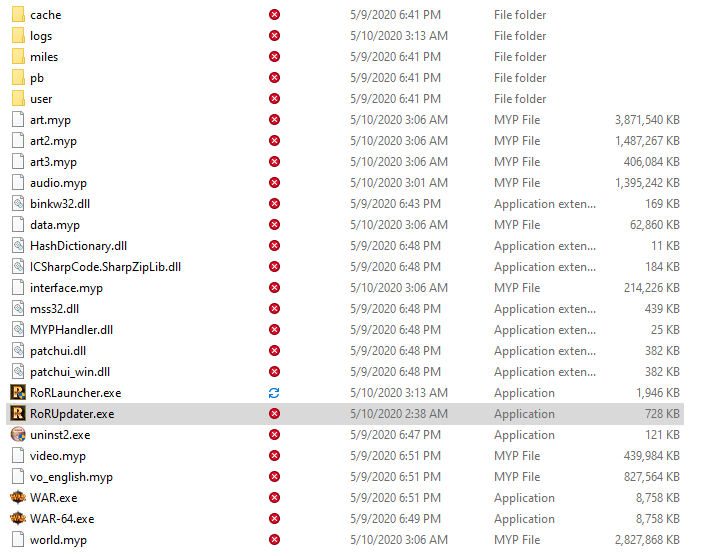Click the sync status icon for RoRLauncher.exe
720x556 pixels.
pyautogui.click(x=274, y=393)
